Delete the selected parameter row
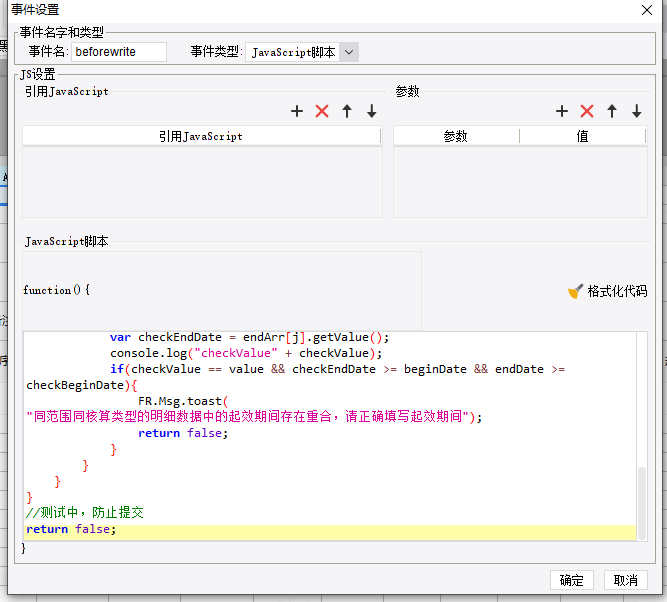 [x=587, y=111]
